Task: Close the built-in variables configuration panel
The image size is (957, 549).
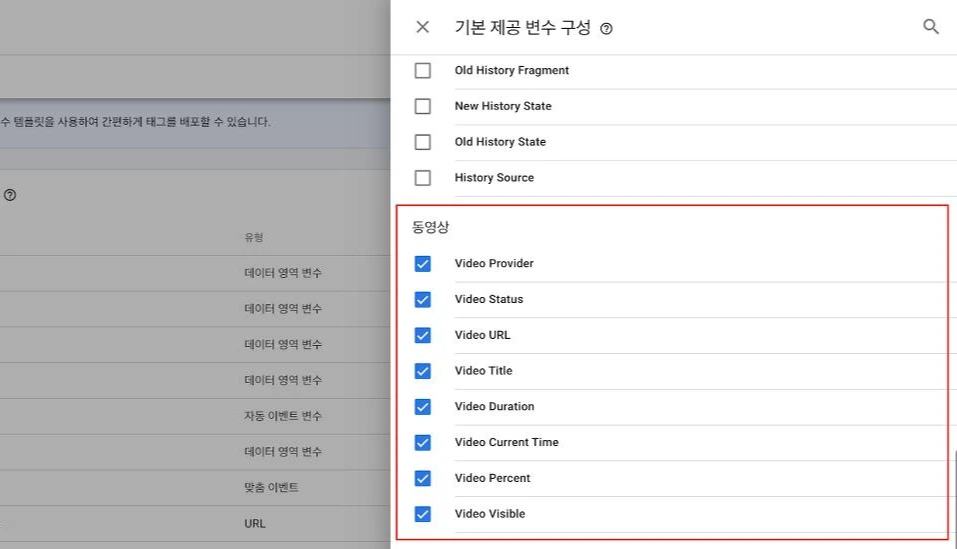Action: point(422,27)
